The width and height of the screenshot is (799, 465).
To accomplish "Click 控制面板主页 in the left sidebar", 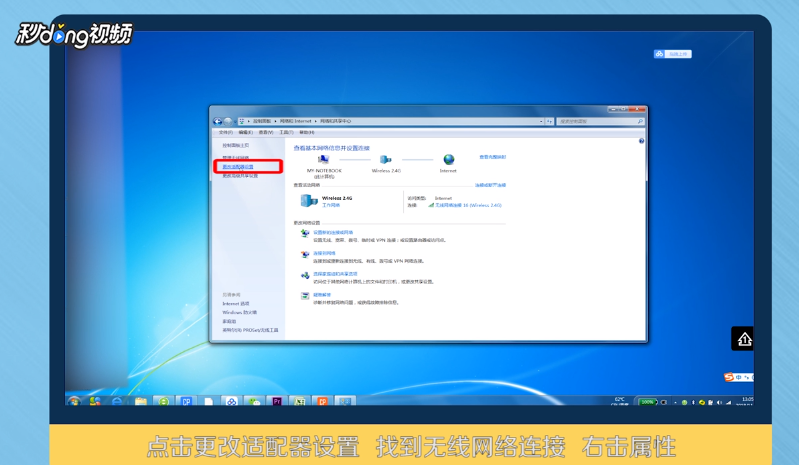I will point(235,146).
